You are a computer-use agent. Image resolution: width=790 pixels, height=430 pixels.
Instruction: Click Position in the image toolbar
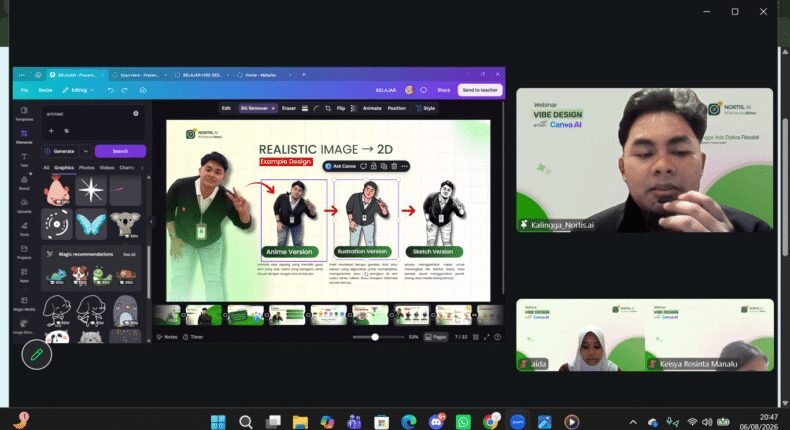pyautogui.click(x=397, y=108)
